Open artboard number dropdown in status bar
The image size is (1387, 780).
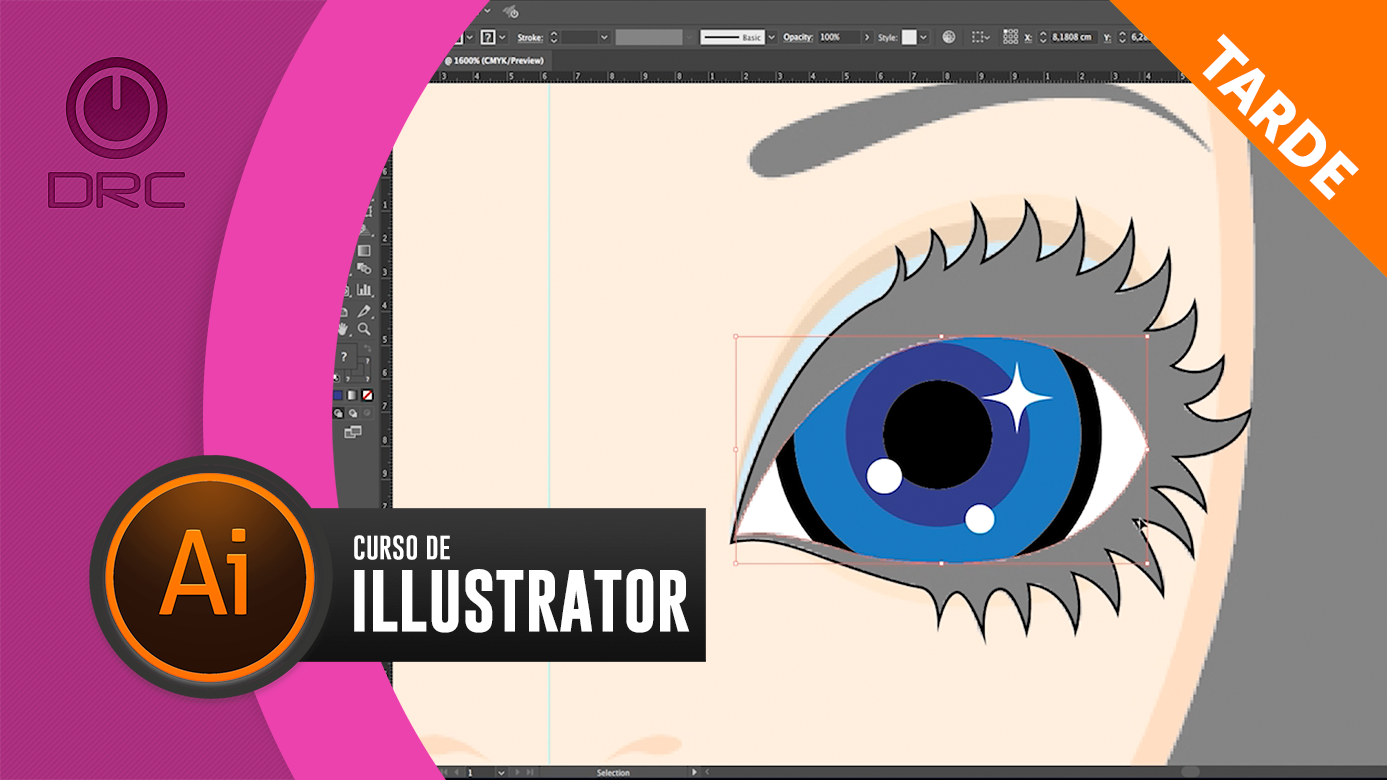[x=501, y=772]
